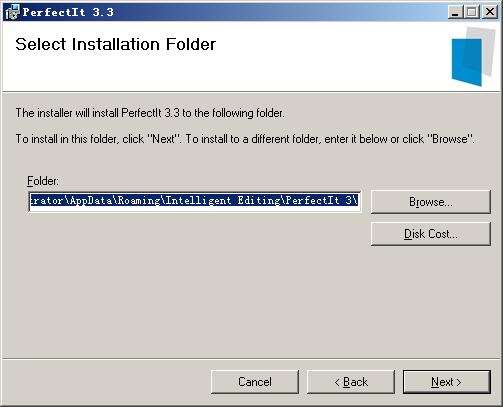Show the Disk Cost... details
The width and height of the screenshot is (503, 407).
point(431,234)
